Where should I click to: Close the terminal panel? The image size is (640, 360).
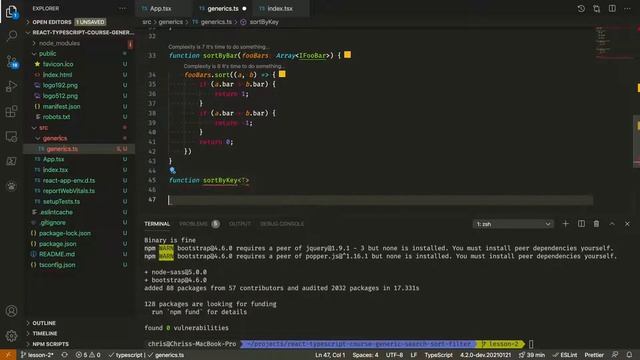coord(627,224)
